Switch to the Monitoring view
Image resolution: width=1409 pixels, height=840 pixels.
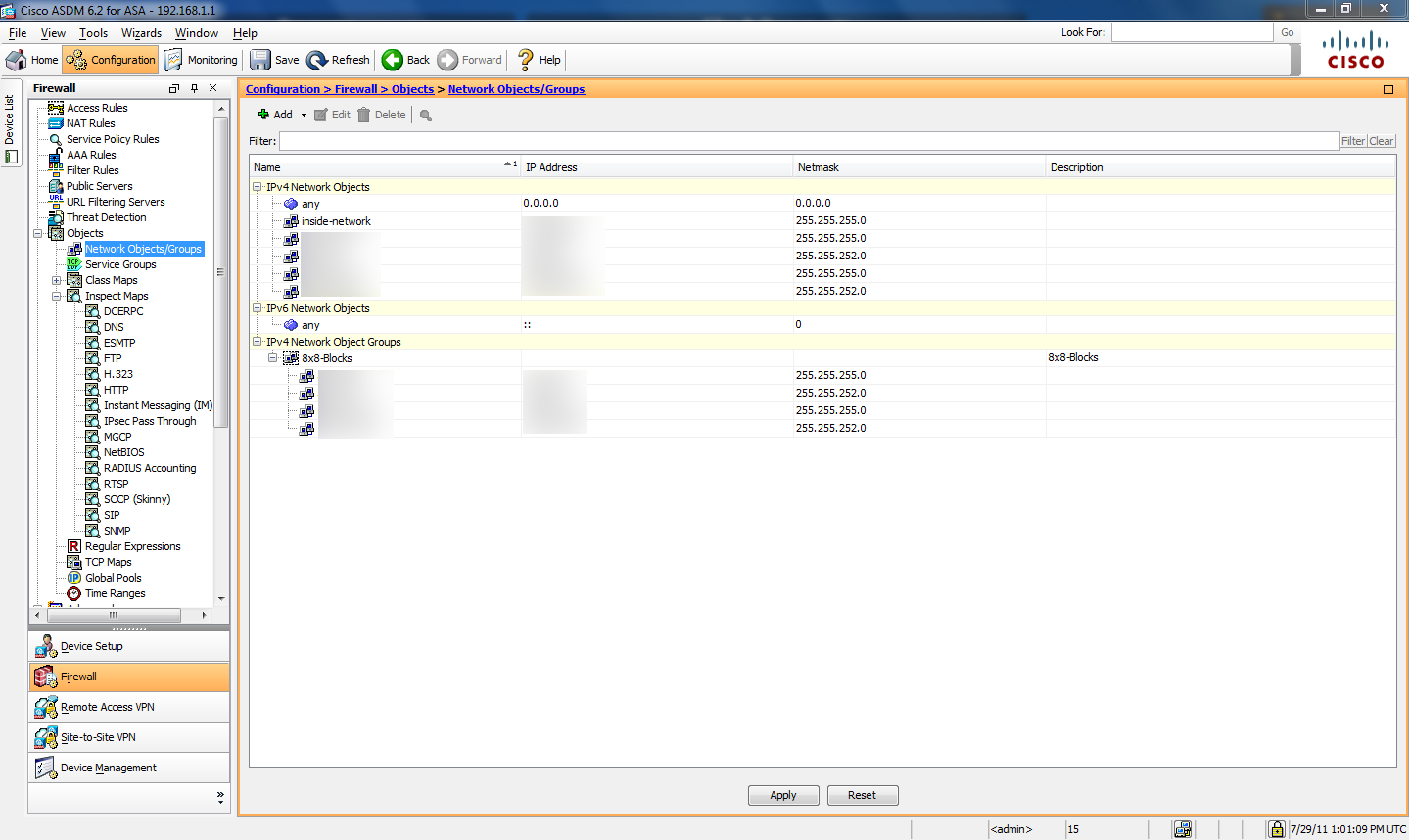click(201, 60)
